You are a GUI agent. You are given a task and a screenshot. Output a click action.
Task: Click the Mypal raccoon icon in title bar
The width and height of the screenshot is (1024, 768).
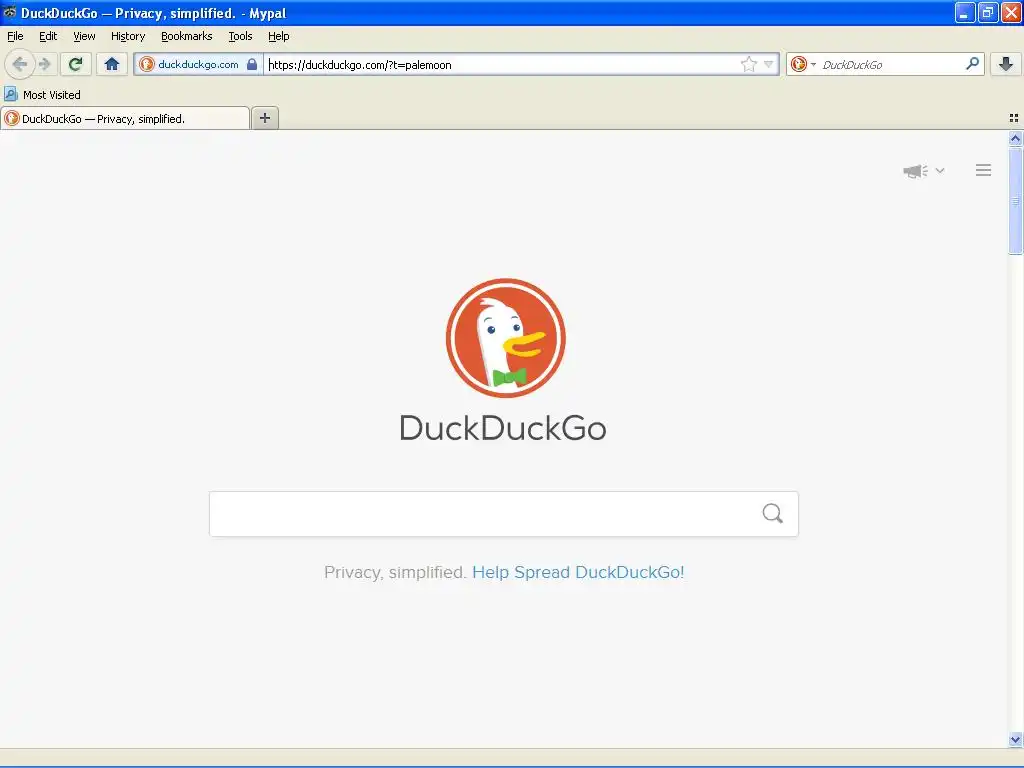pyautogui.click(x=10, y=12)
